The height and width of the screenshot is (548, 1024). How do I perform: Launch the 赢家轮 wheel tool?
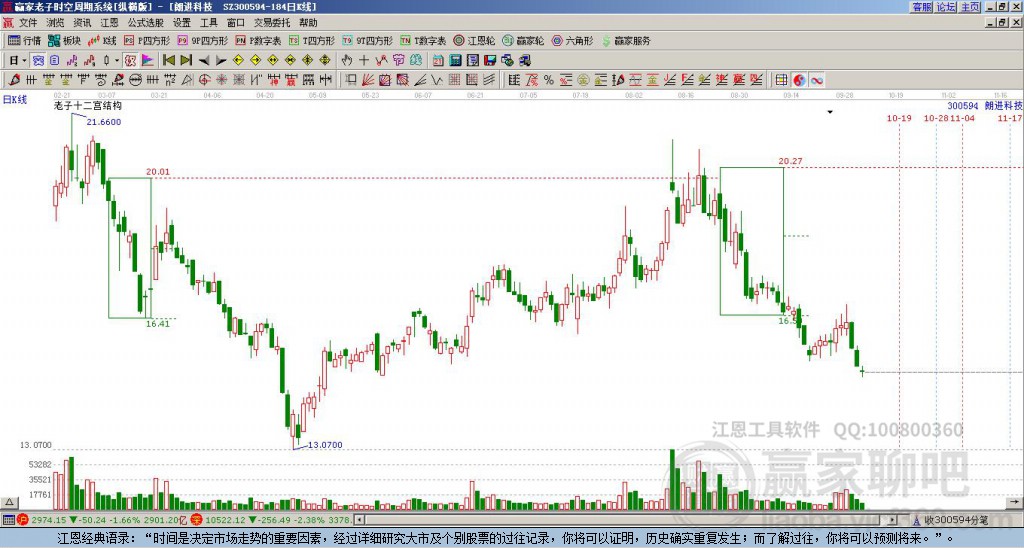523,40
